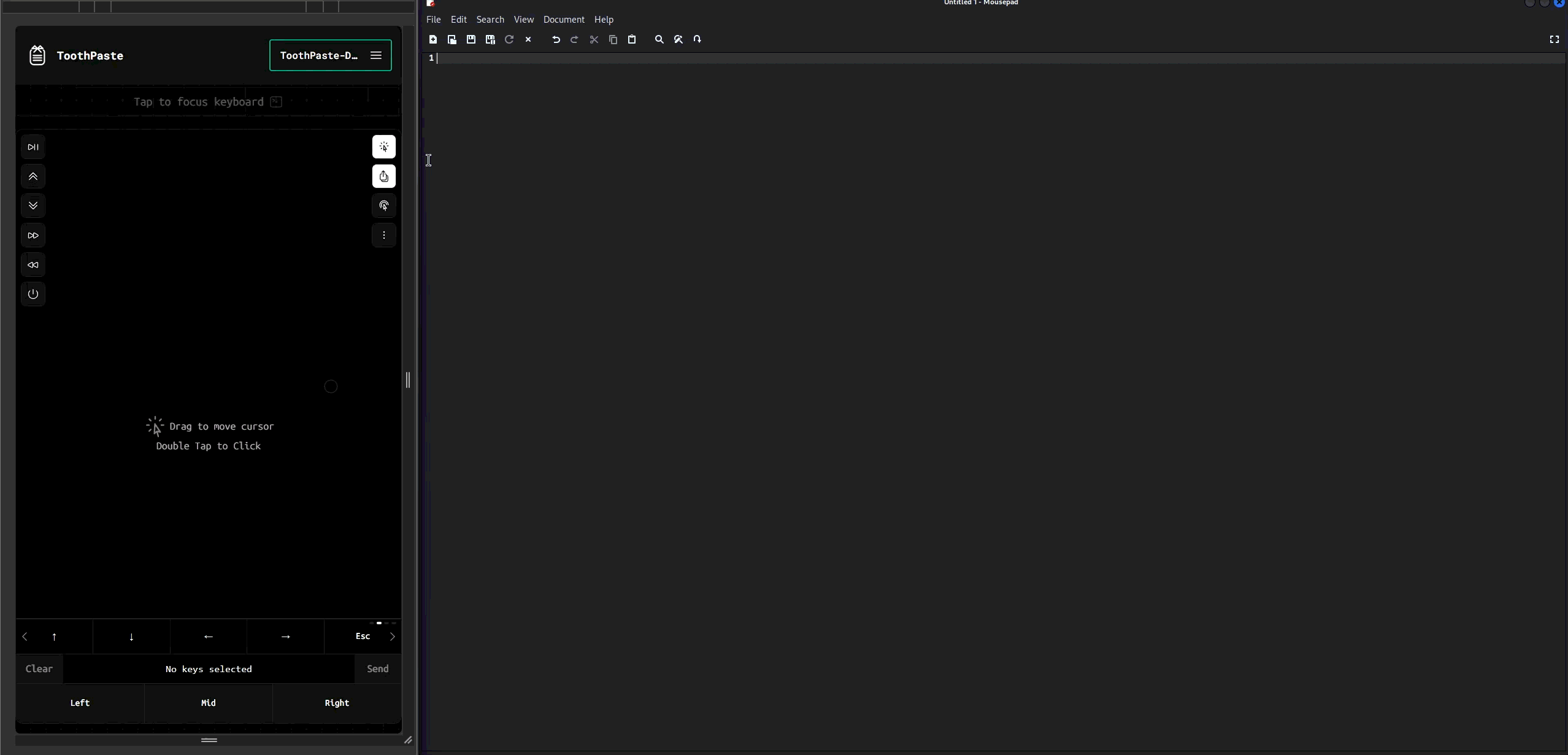Click the fast-forward media button

click(33, 235)
